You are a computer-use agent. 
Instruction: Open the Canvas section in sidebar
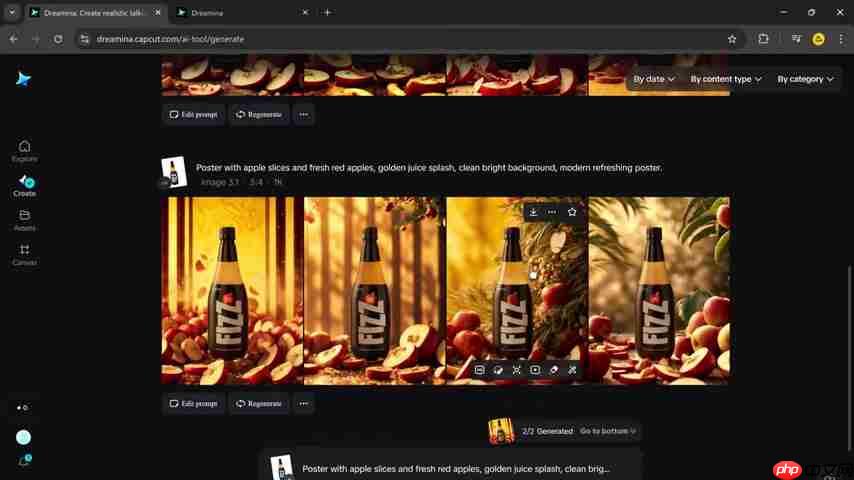25,255
